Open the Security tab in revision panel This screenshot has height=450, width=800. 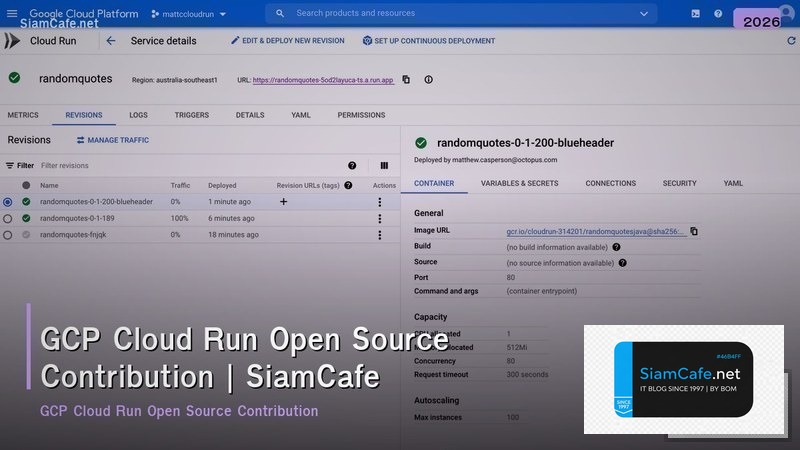click(x=680, y=183)
